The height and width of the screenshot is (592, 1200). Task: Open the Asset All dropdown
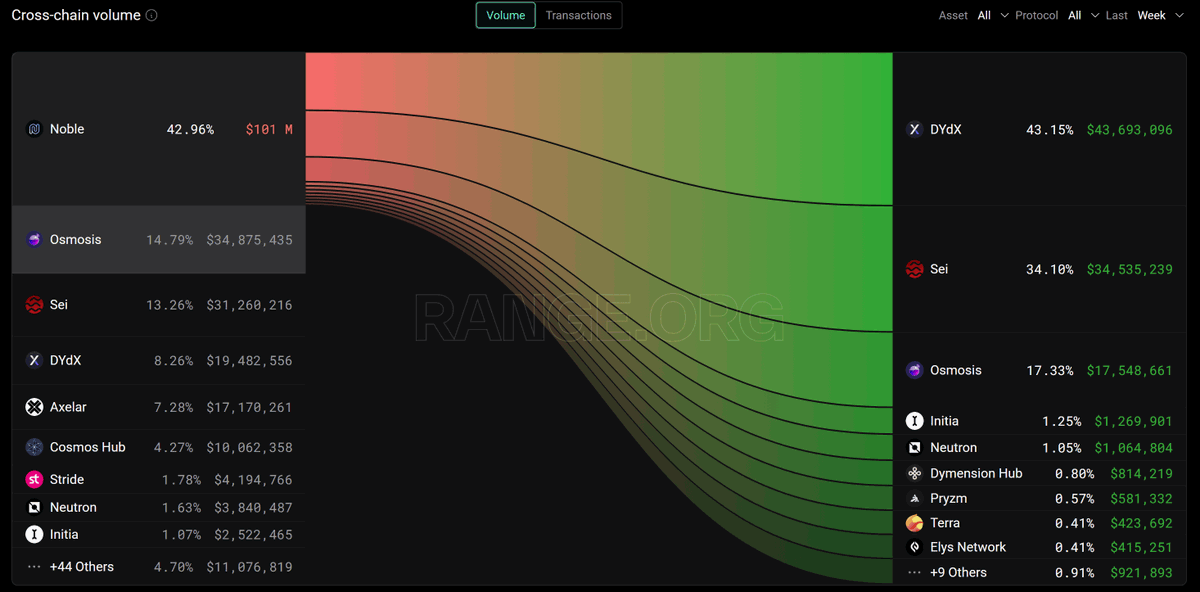point(993,15)
